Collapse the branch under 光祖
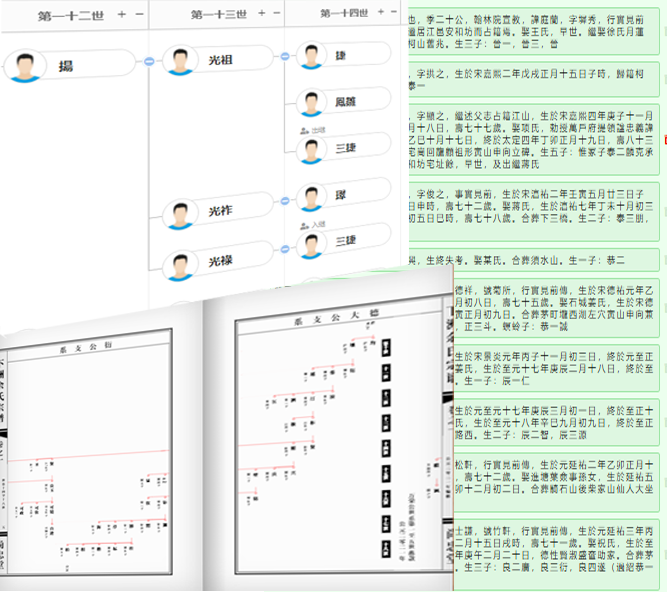 (x=287, y=57)
